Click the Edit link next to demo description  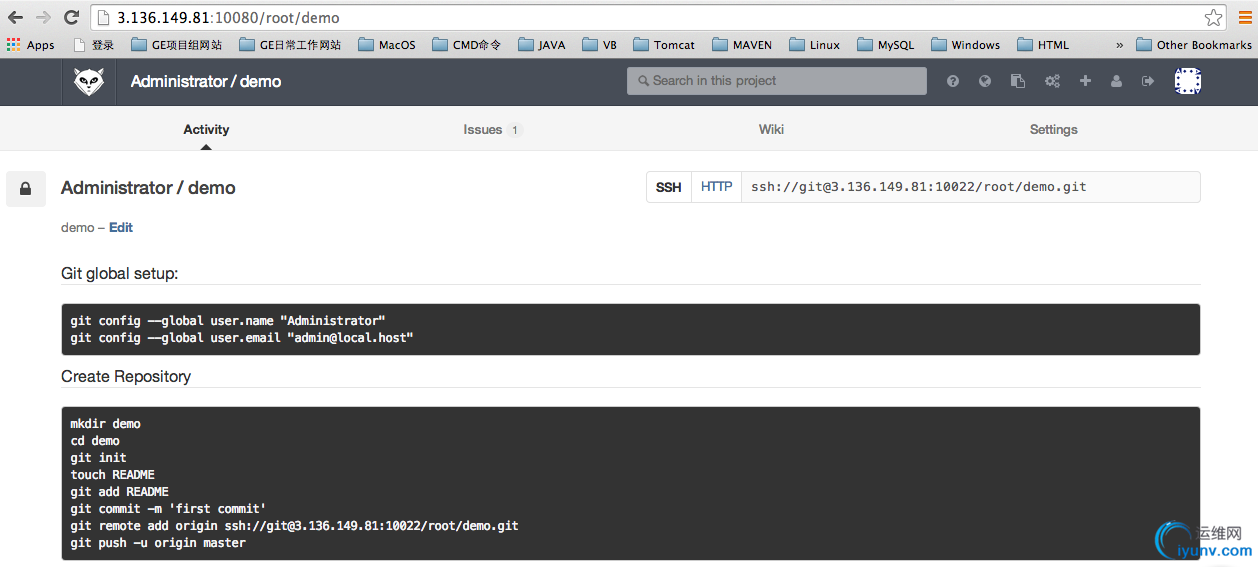121,227
